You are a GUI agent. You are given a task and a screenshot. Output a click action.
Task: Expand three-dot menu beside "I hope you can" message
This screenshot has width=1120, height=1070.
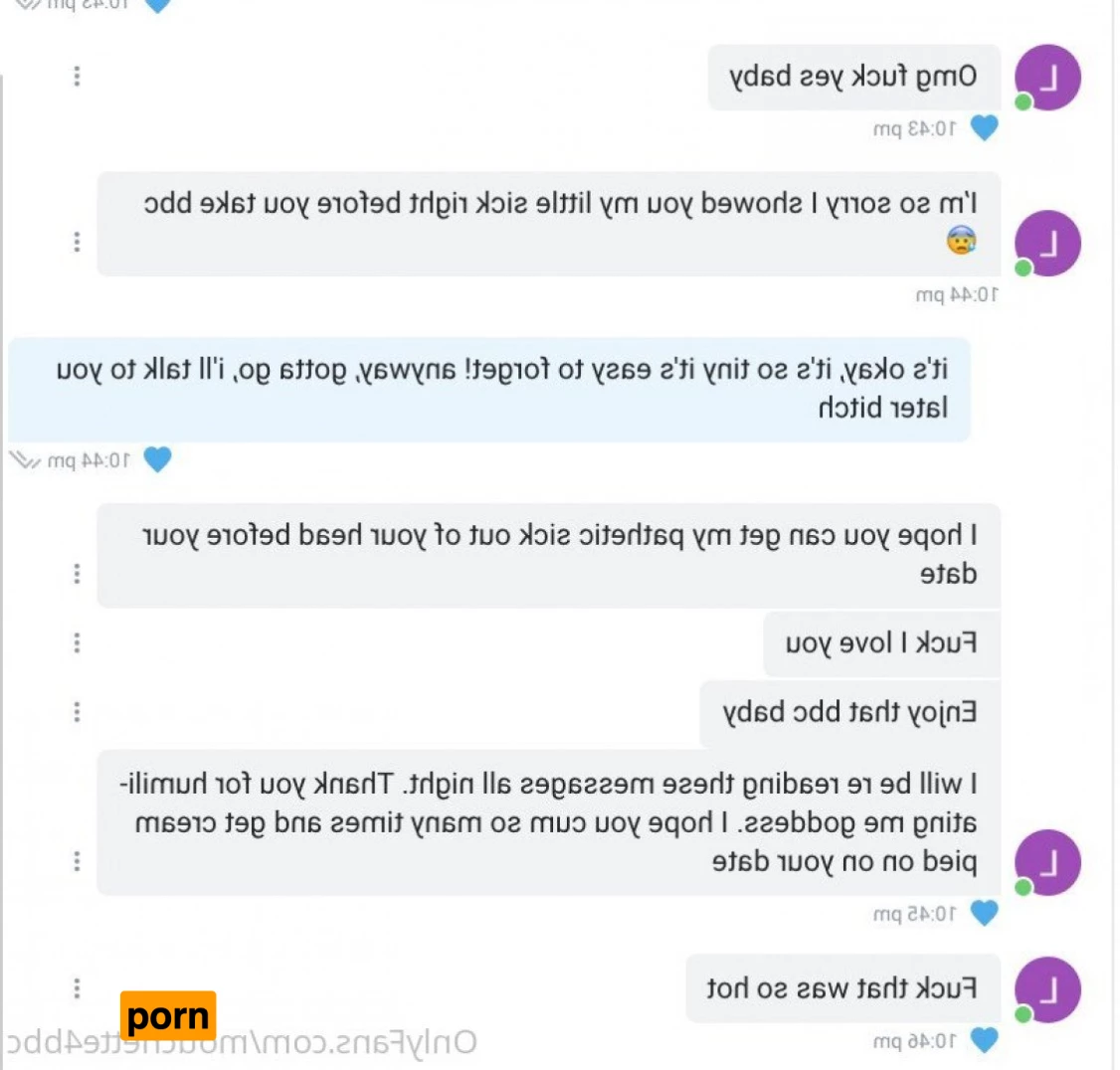pyautogui.click(x=77, y=573)
